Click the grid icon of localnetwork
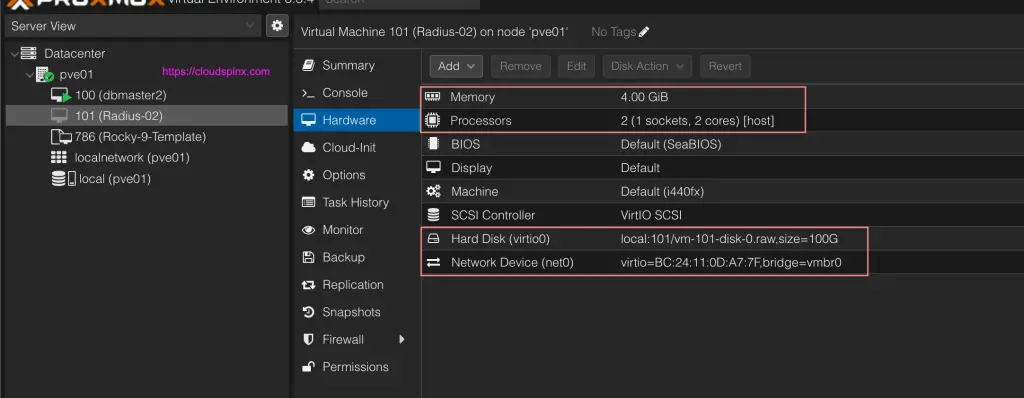Image resolution: width=1024 pixels, height=398 pixels. (59, 158)
